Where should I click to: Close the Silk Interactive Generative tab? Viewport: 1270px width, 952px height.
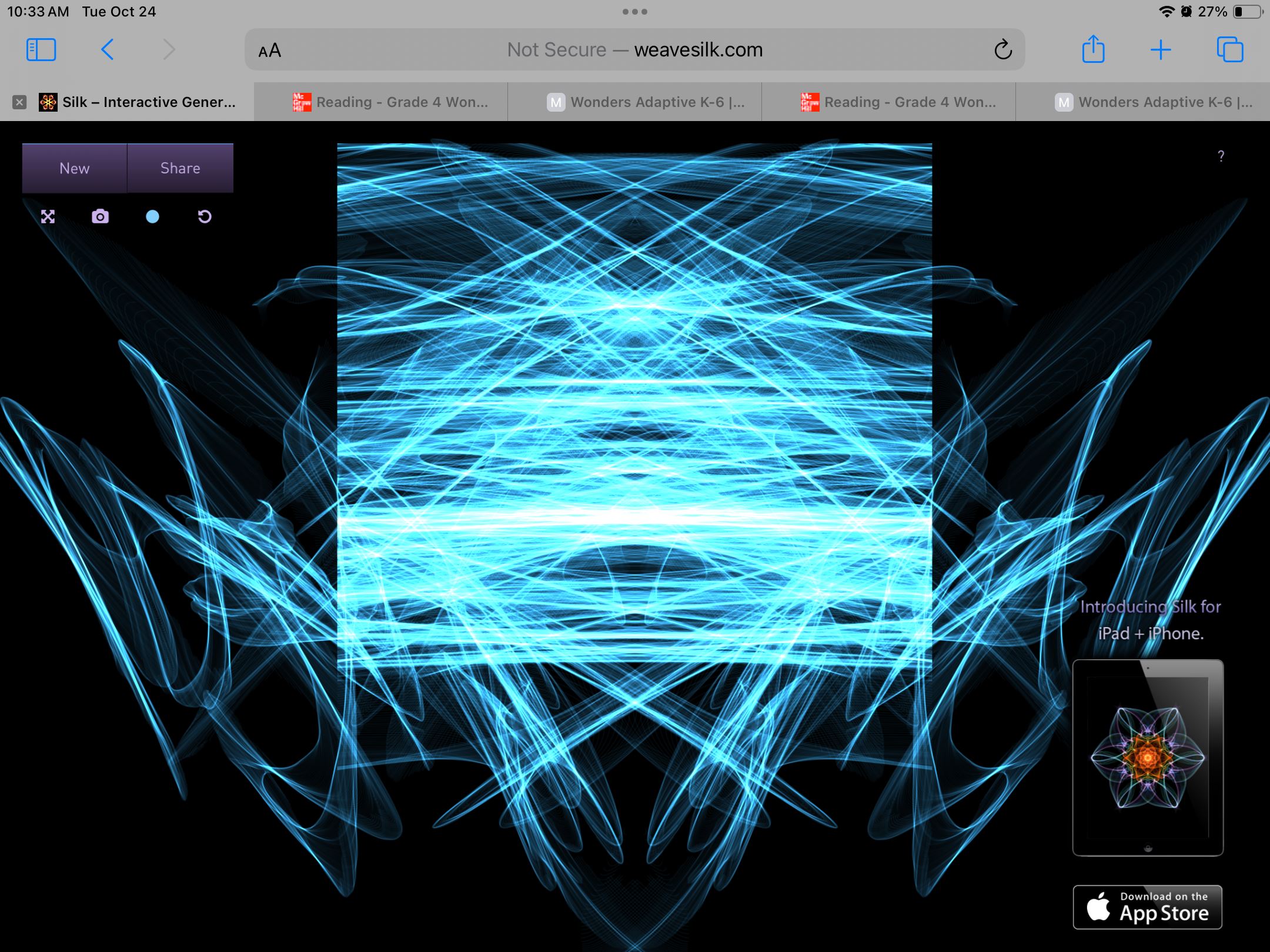(x=19, y=102)
